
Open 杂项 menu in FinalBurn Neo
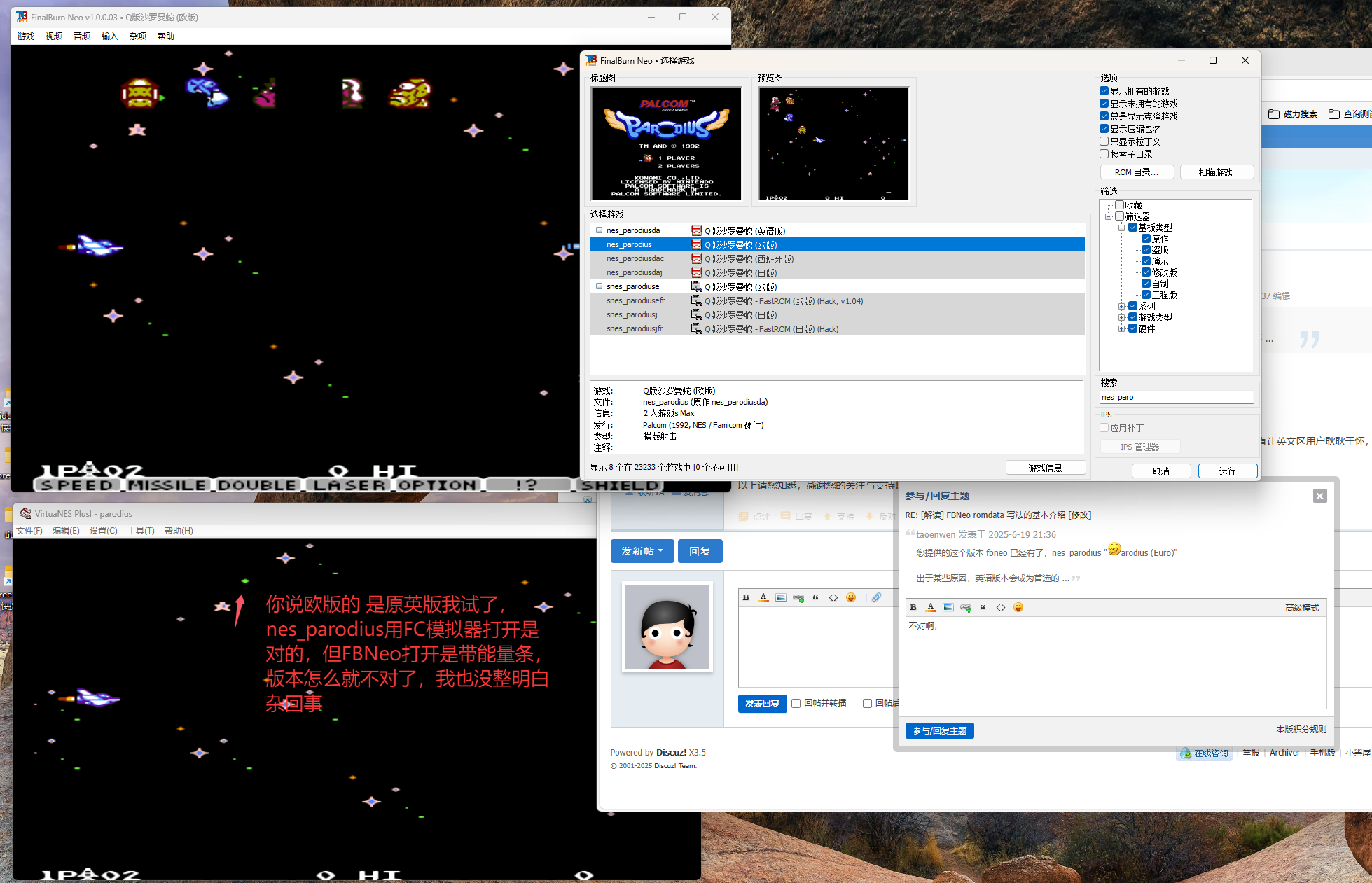point(138,36)
